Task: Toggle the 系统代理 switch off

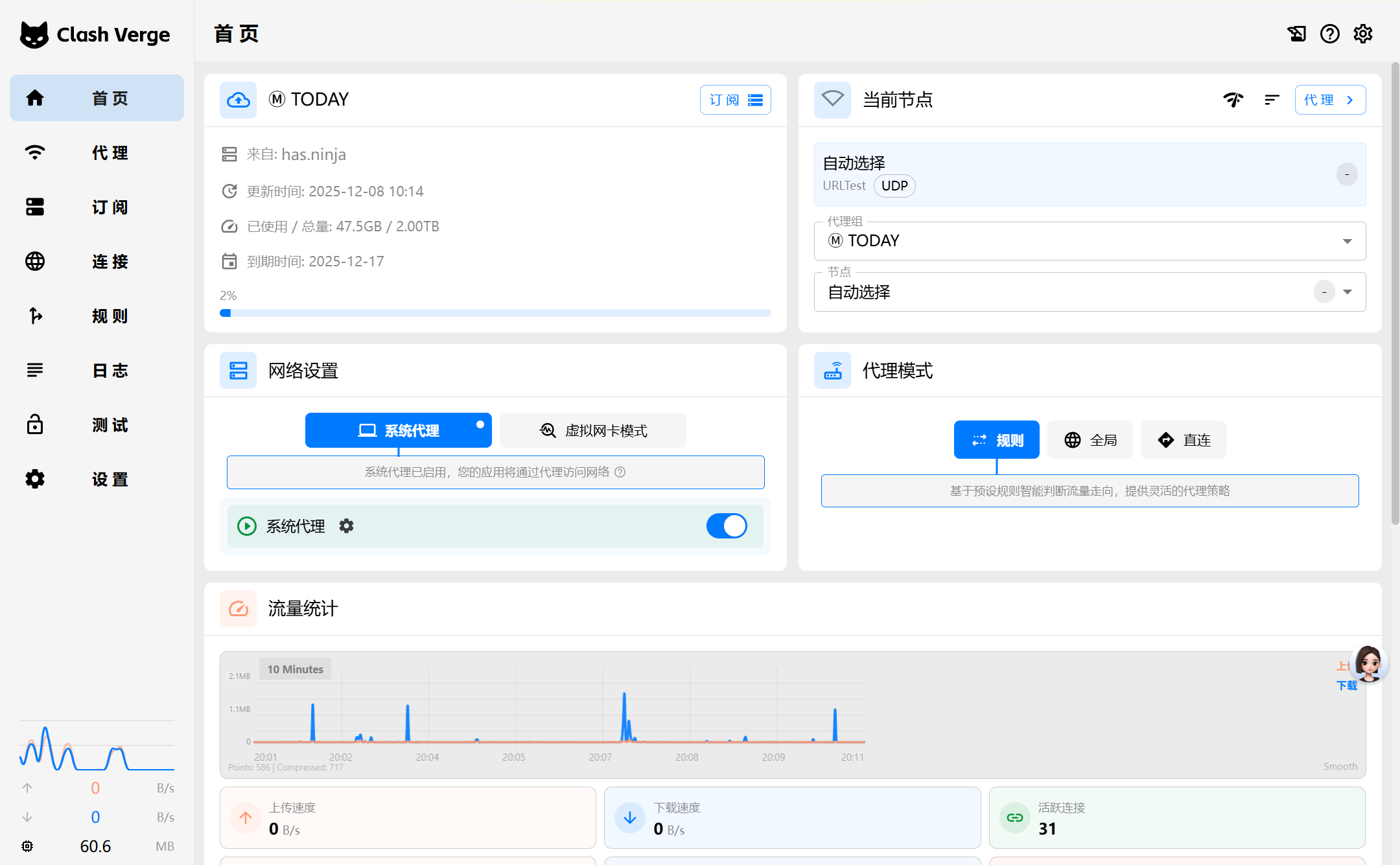Action: click(727, 526)
